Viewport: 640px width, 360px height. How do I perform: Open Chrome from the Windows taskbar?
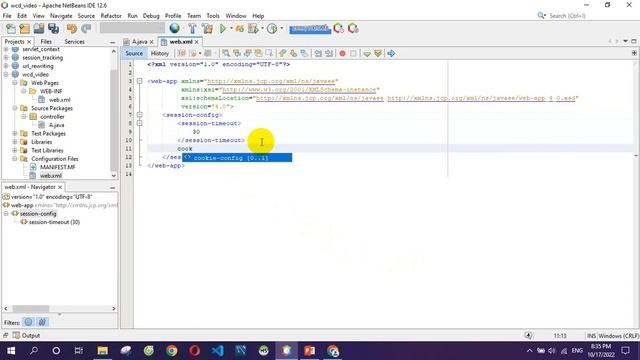[x=171, y=351]
